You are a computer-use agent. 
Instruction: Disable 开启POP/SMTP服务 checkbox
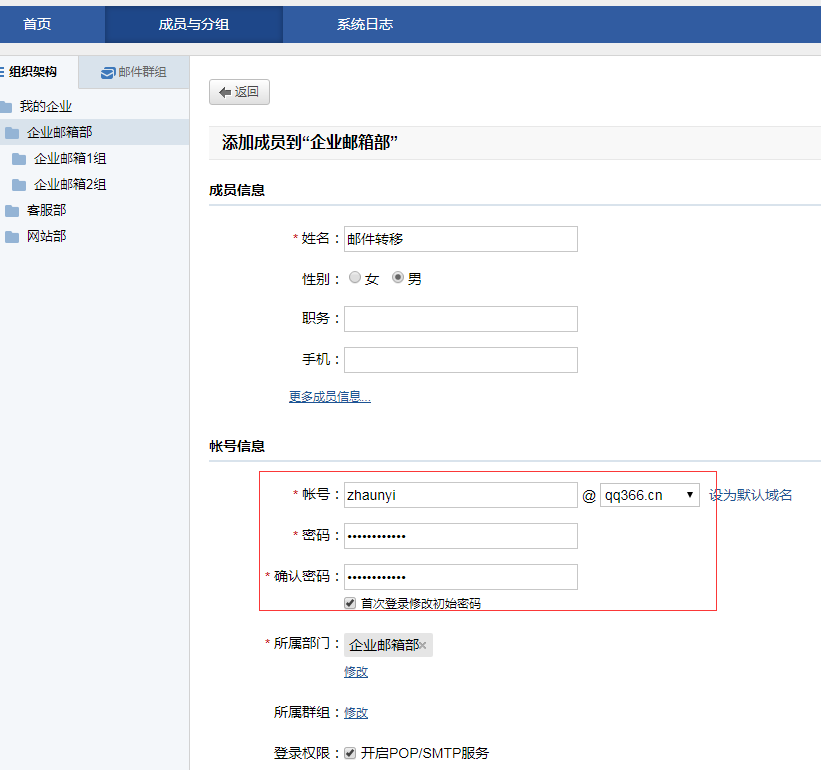347,753
